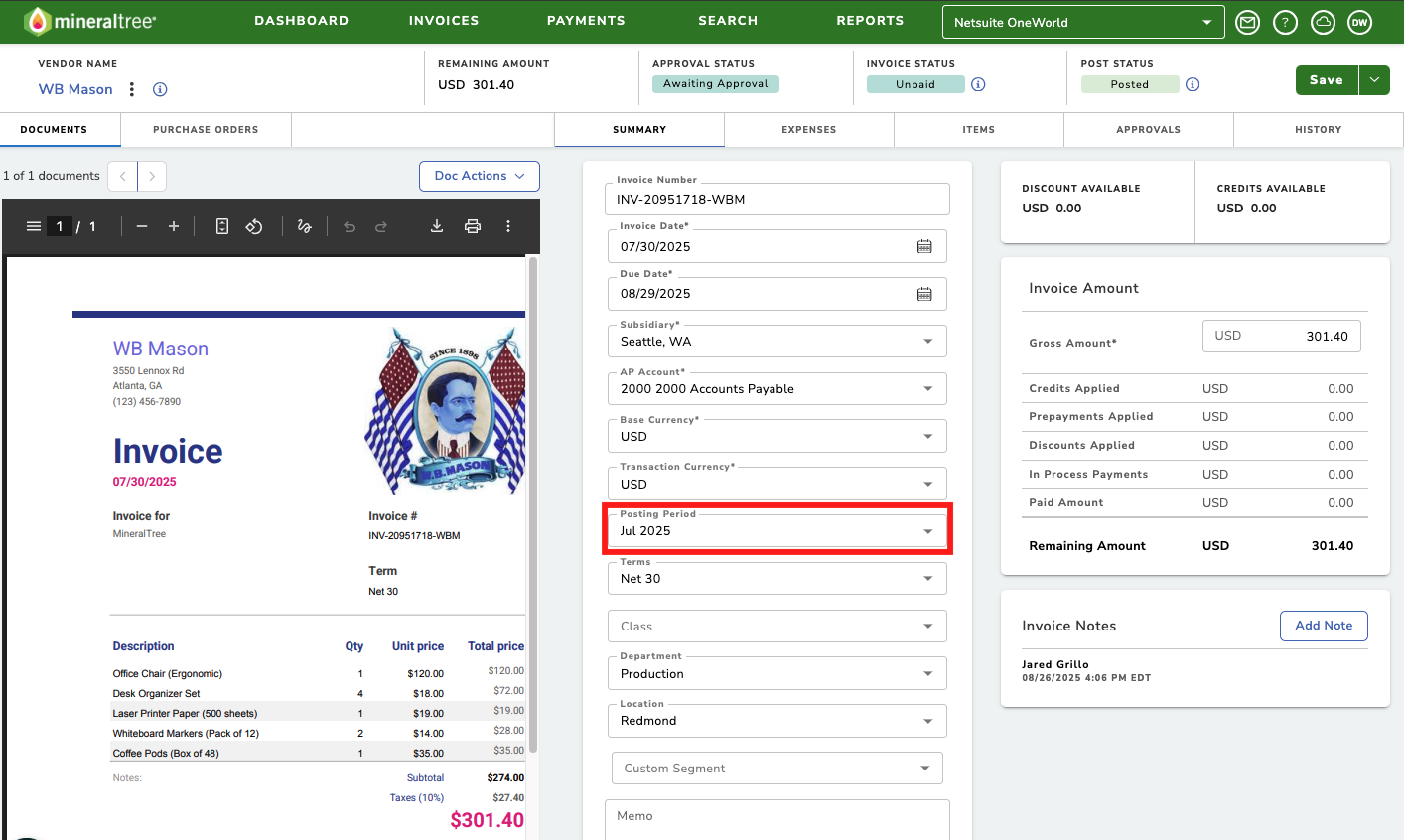Print the invoice document
Viewport: 1404px width, 840px height.
click(x=473, y=226)
